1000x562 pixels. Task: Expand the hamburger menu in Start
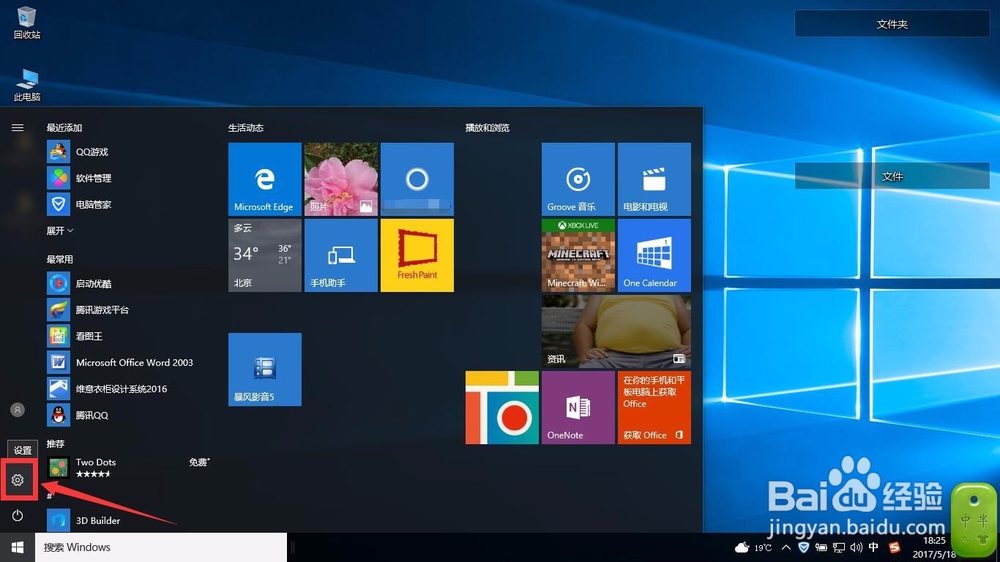[x=17, y=128]
